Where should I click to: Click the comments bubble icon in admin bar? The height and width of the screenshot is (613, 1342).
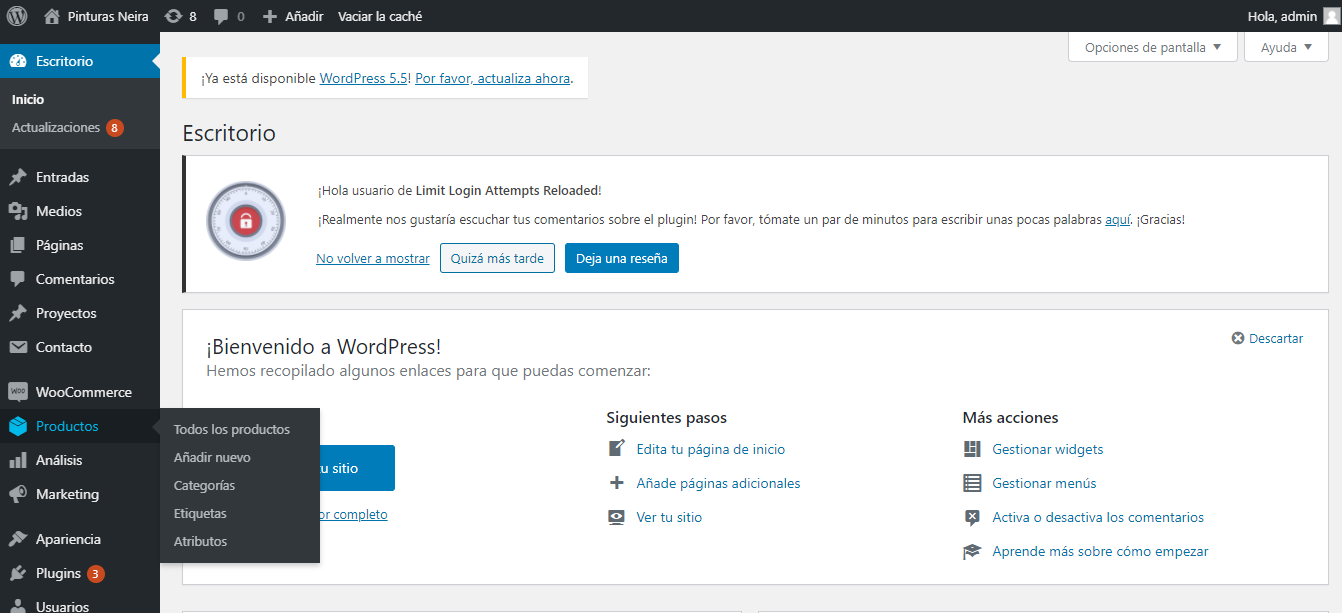[221, 16]
